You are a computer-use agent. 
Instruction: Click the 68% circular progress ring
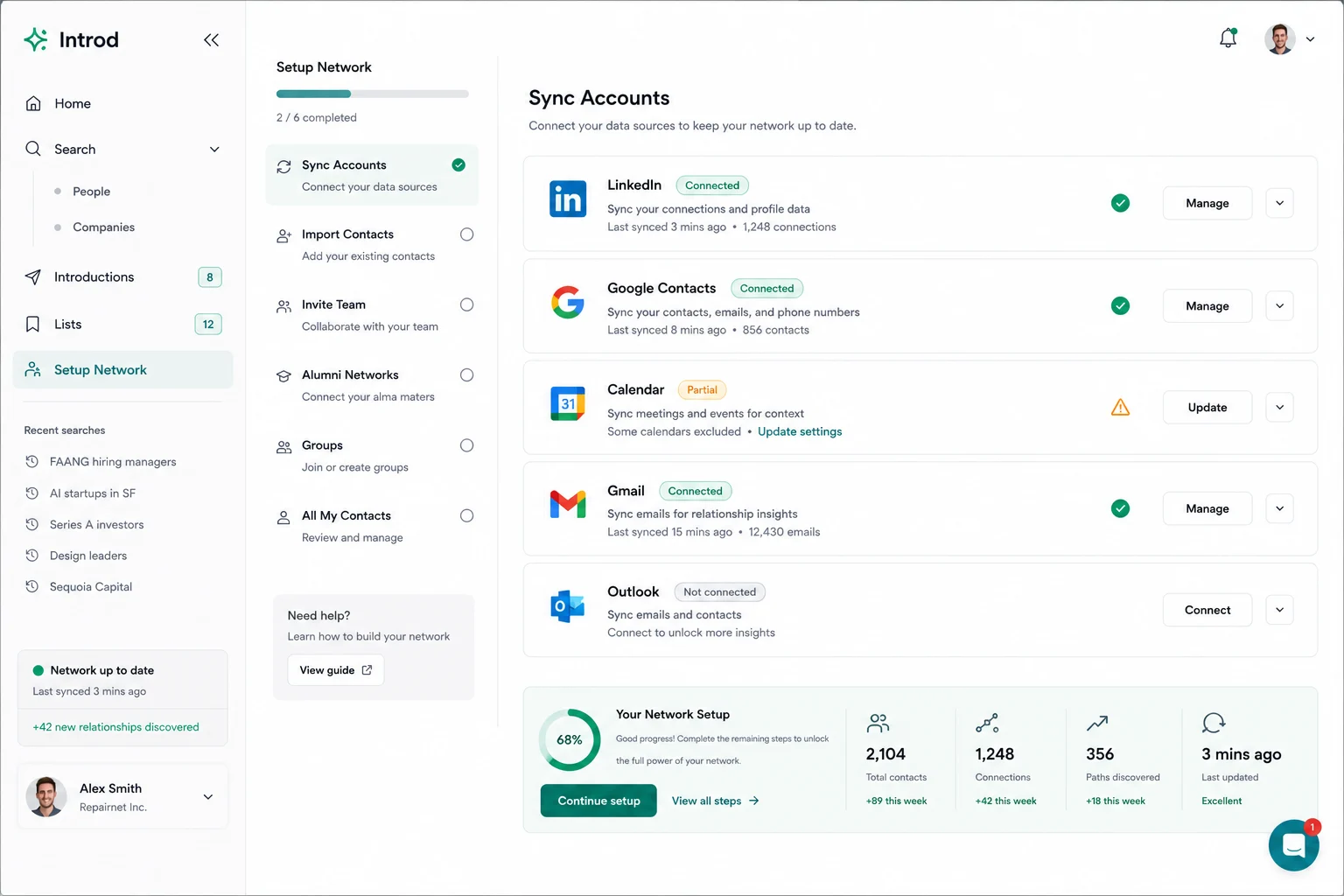pyautogui.click(x=570, y=739)
